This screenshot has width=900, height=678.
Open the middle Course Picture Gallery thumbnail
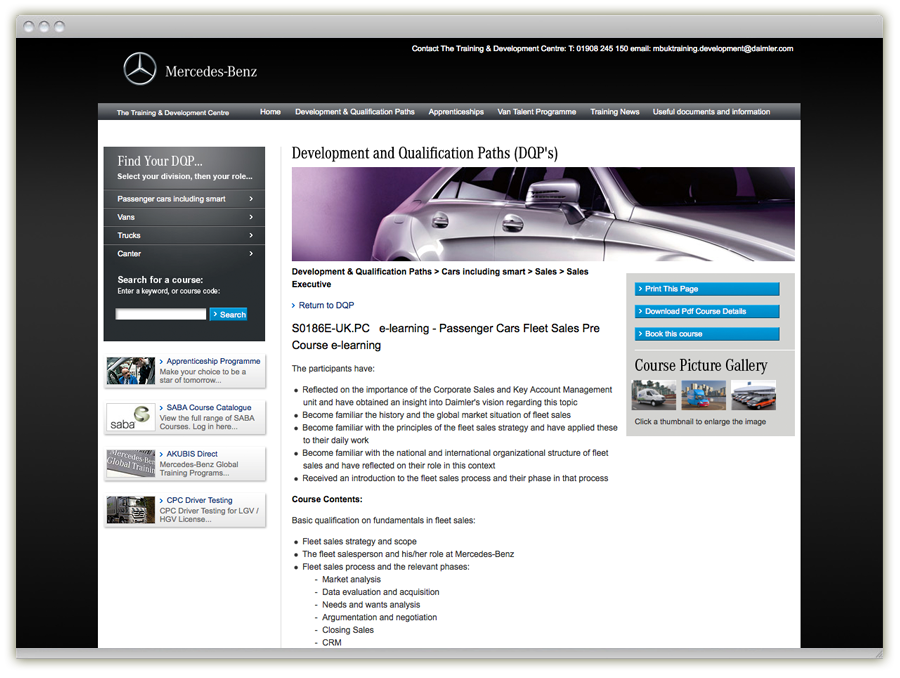coord(704,395)
